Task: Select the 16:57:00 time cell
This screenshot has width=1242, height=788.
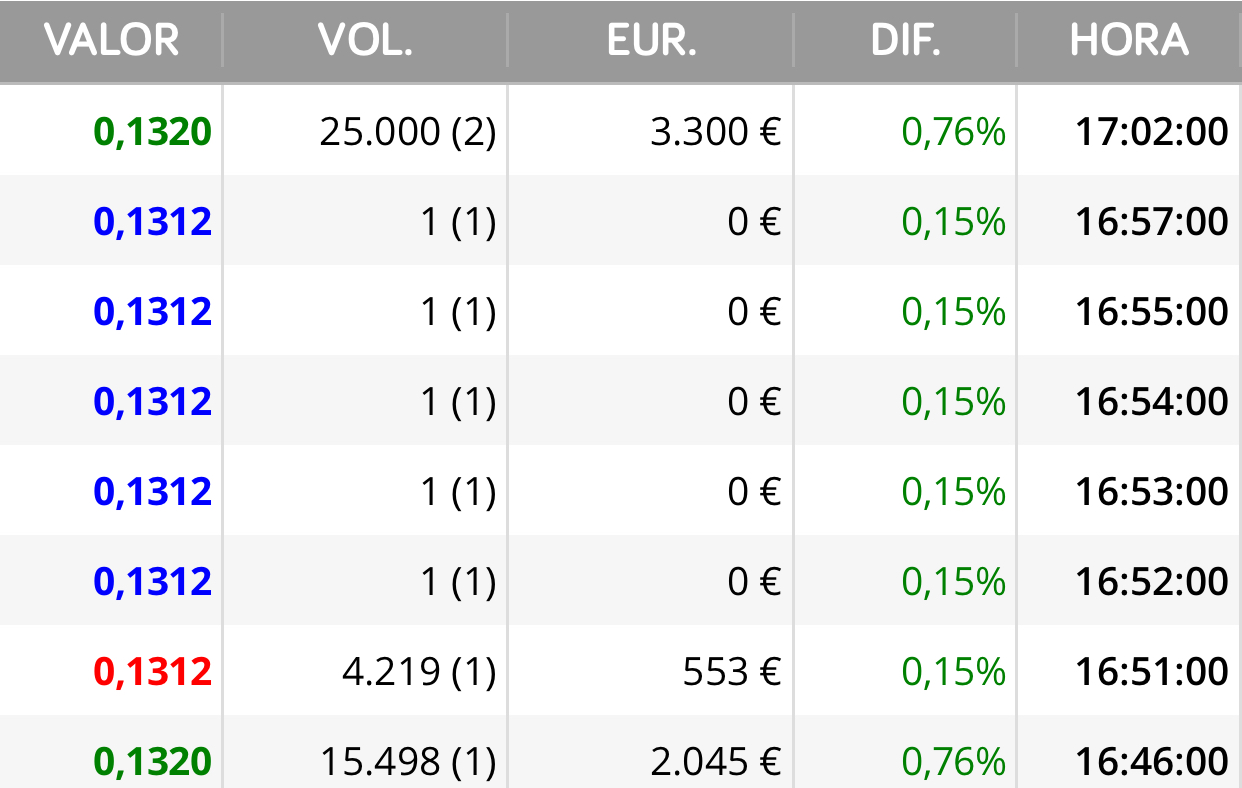Action: click(1152, 221)
